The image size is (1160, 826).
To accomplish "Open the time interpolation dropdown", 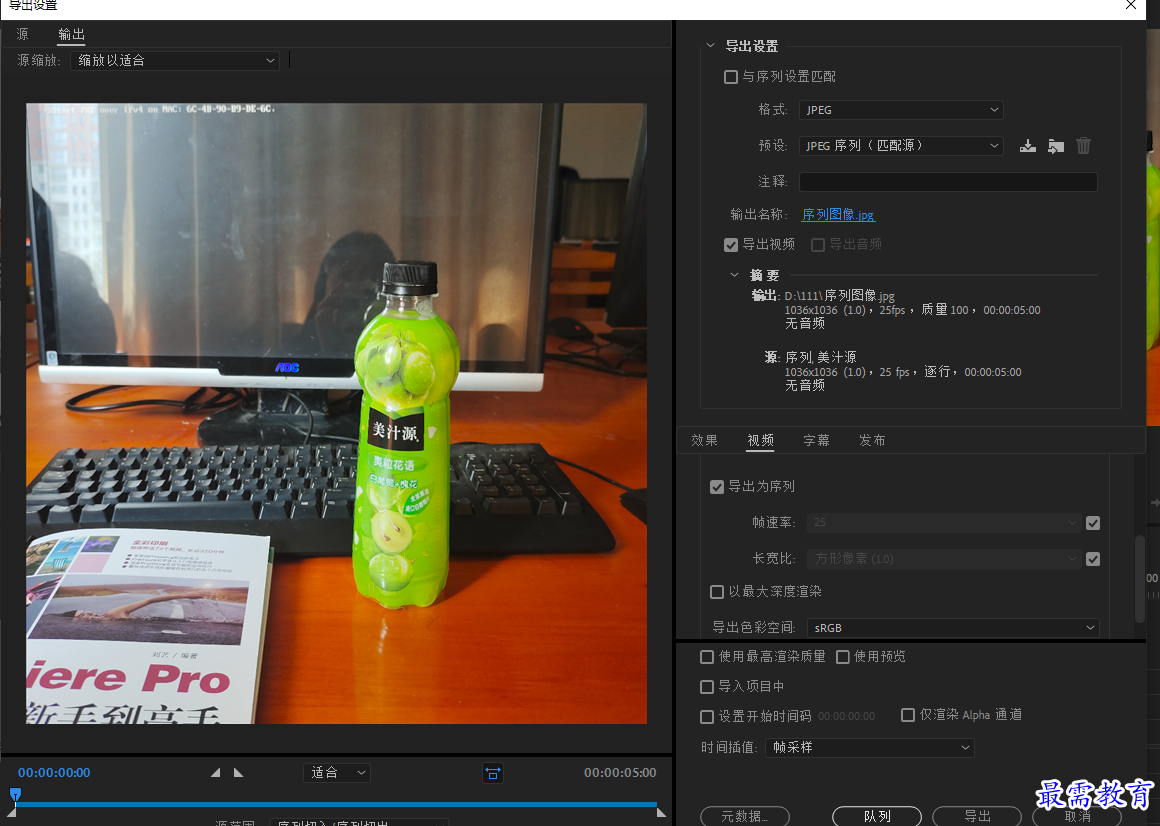I will click(870, 748).
